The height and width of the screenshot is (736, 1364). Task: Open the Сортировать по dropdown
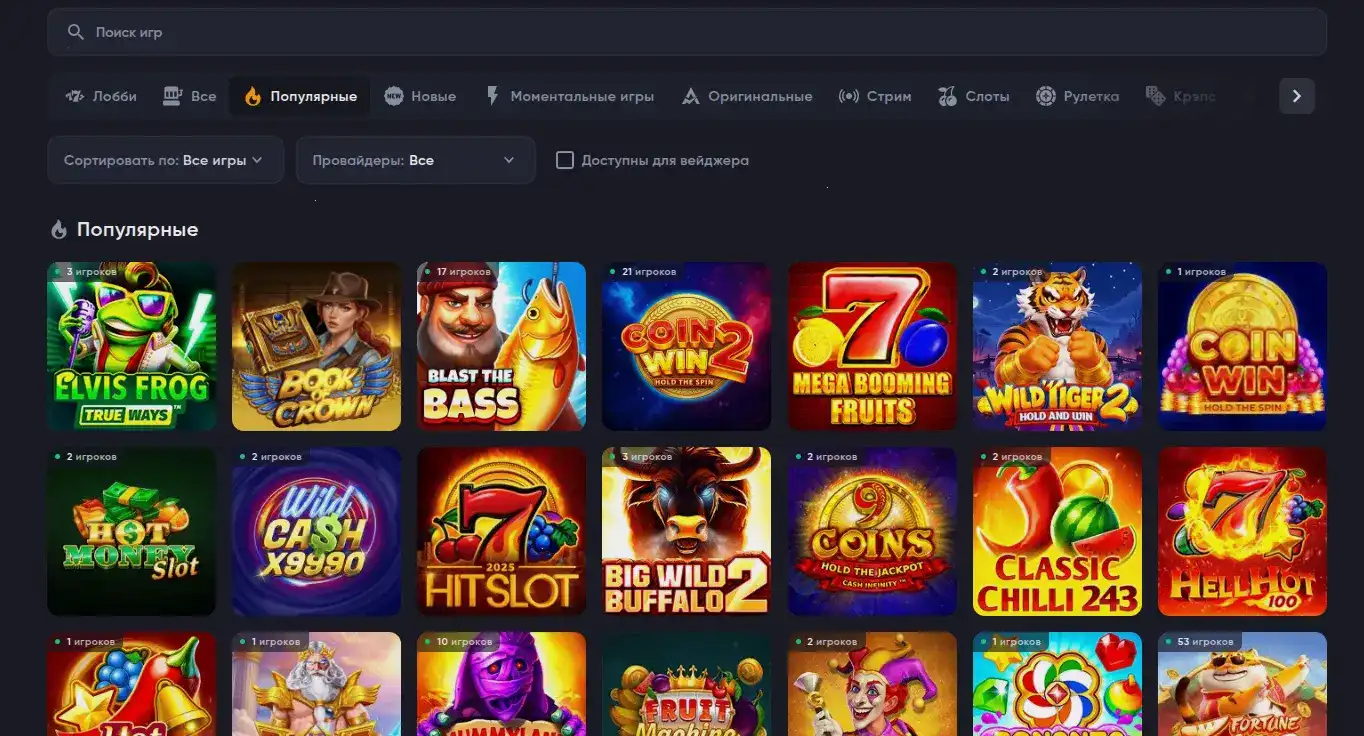click(165, 159)
